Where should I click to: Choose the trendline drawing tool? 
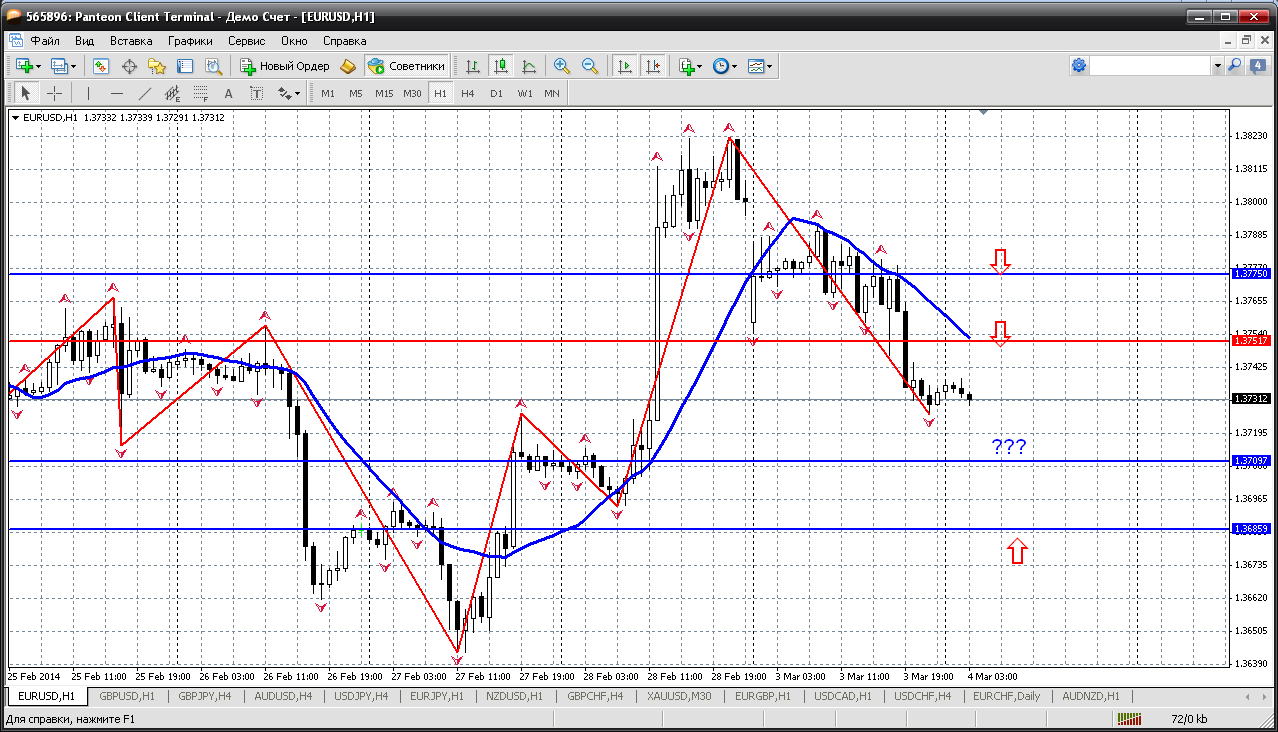[145, 93]
